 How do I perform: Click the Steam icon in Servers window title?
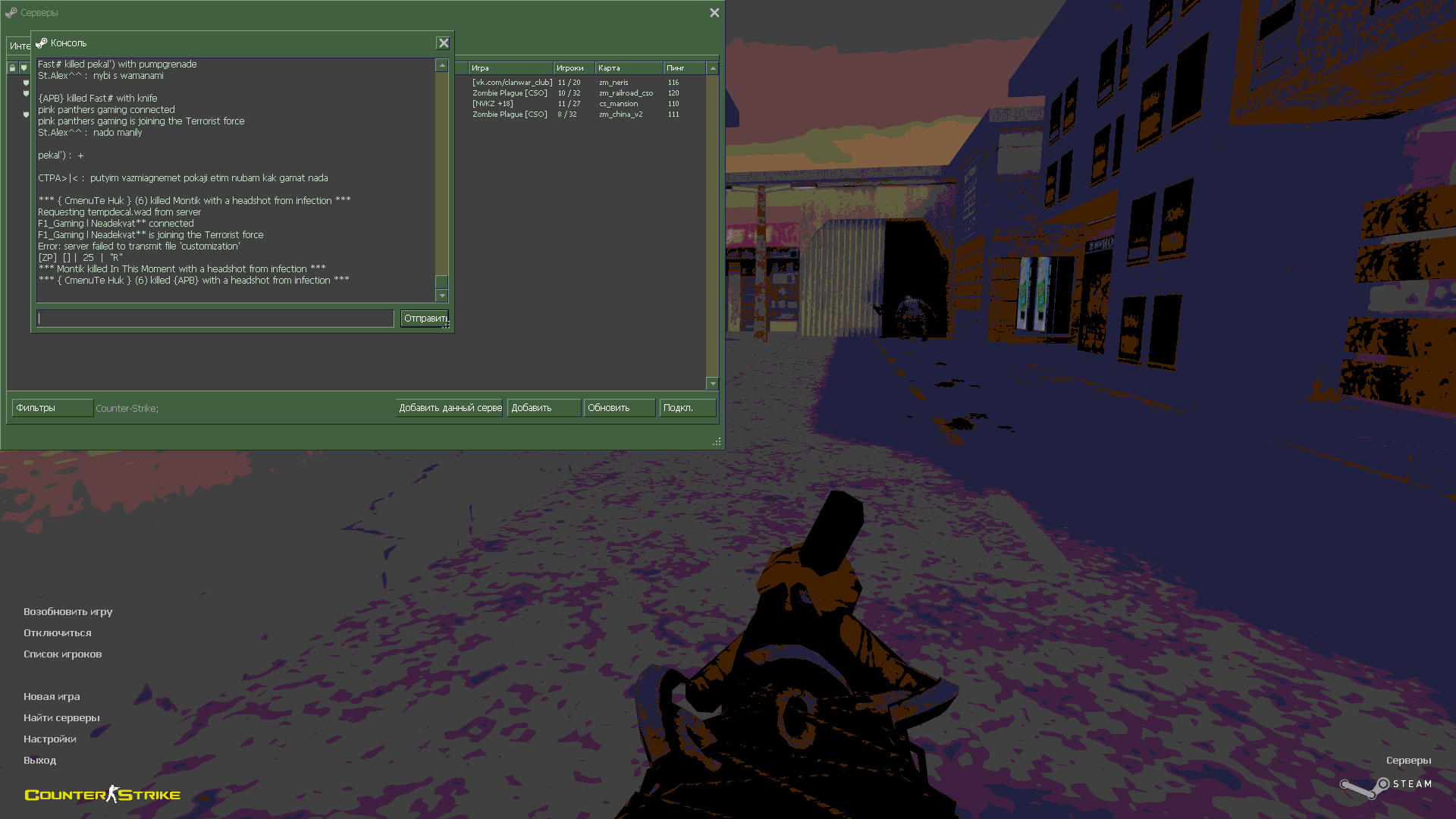click(x=11, y=13)
